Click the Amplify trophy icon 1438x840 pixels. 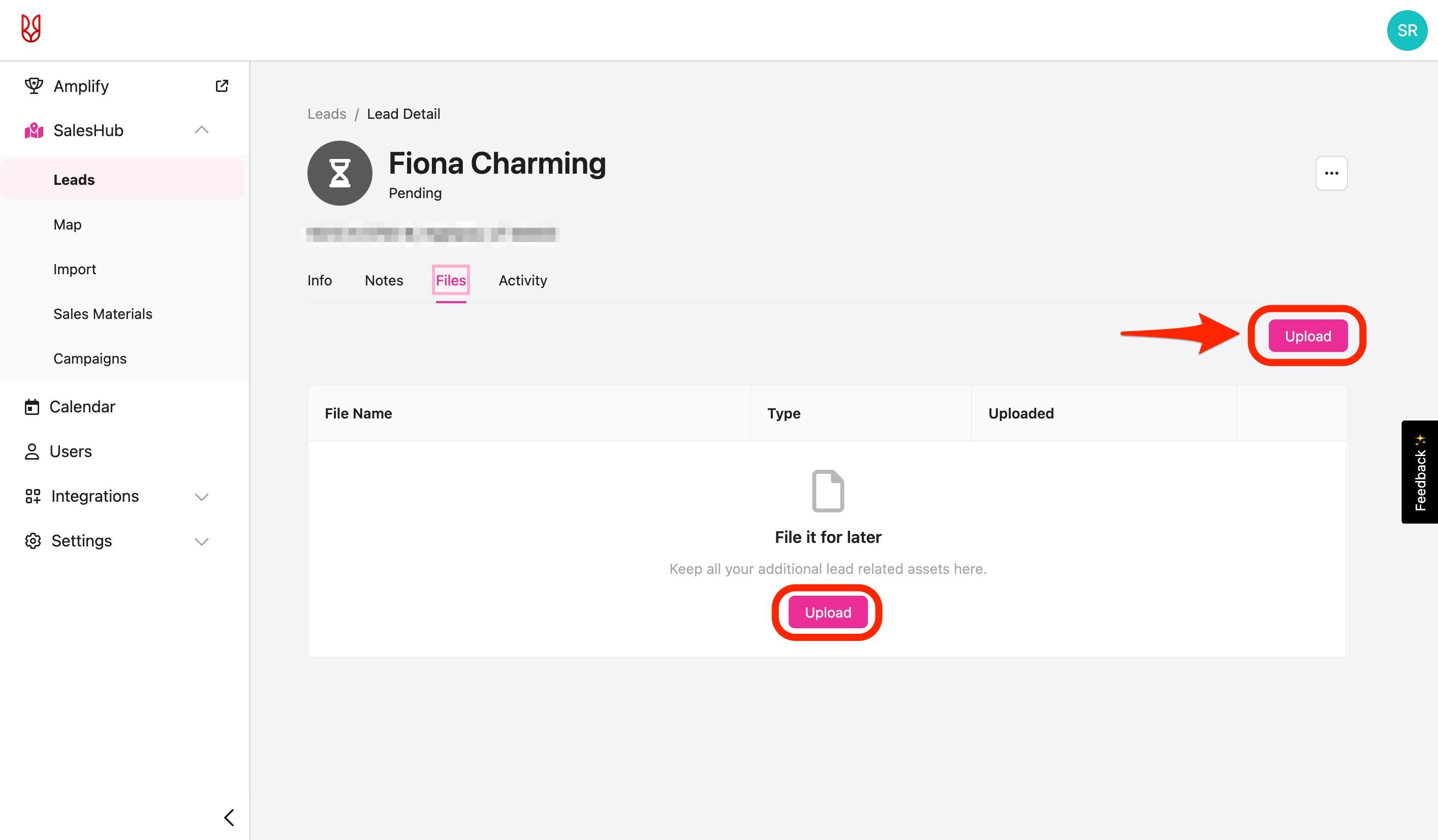tap(34, 85)
